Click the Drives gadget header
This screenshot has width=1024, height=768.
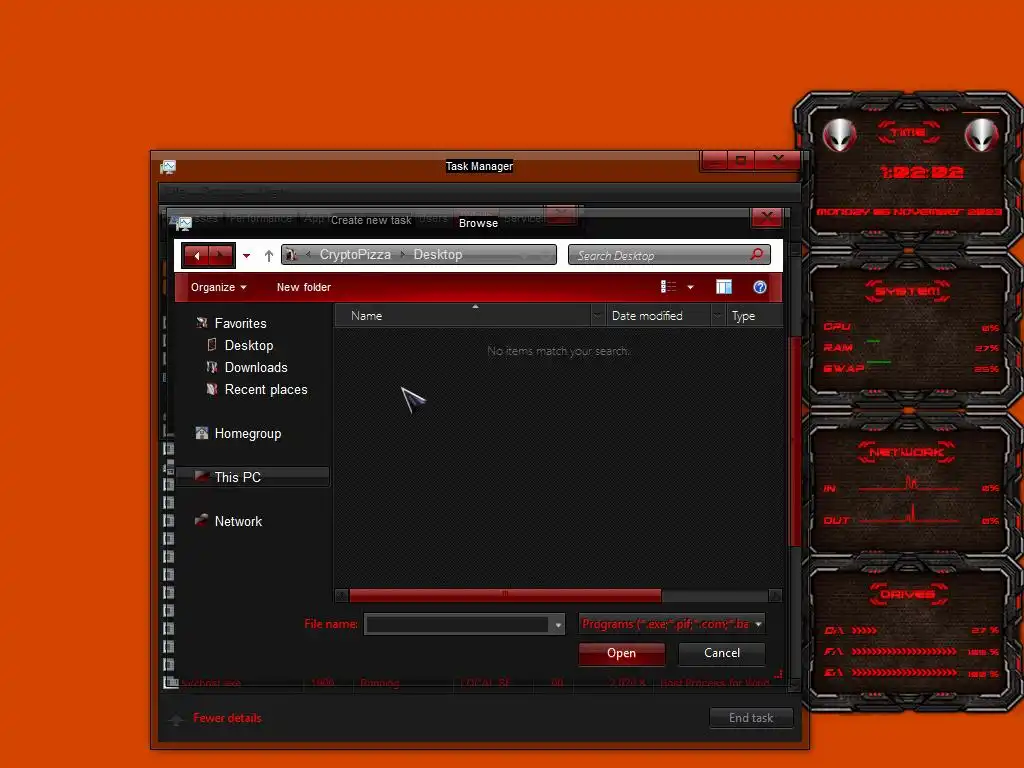[908, 594]
